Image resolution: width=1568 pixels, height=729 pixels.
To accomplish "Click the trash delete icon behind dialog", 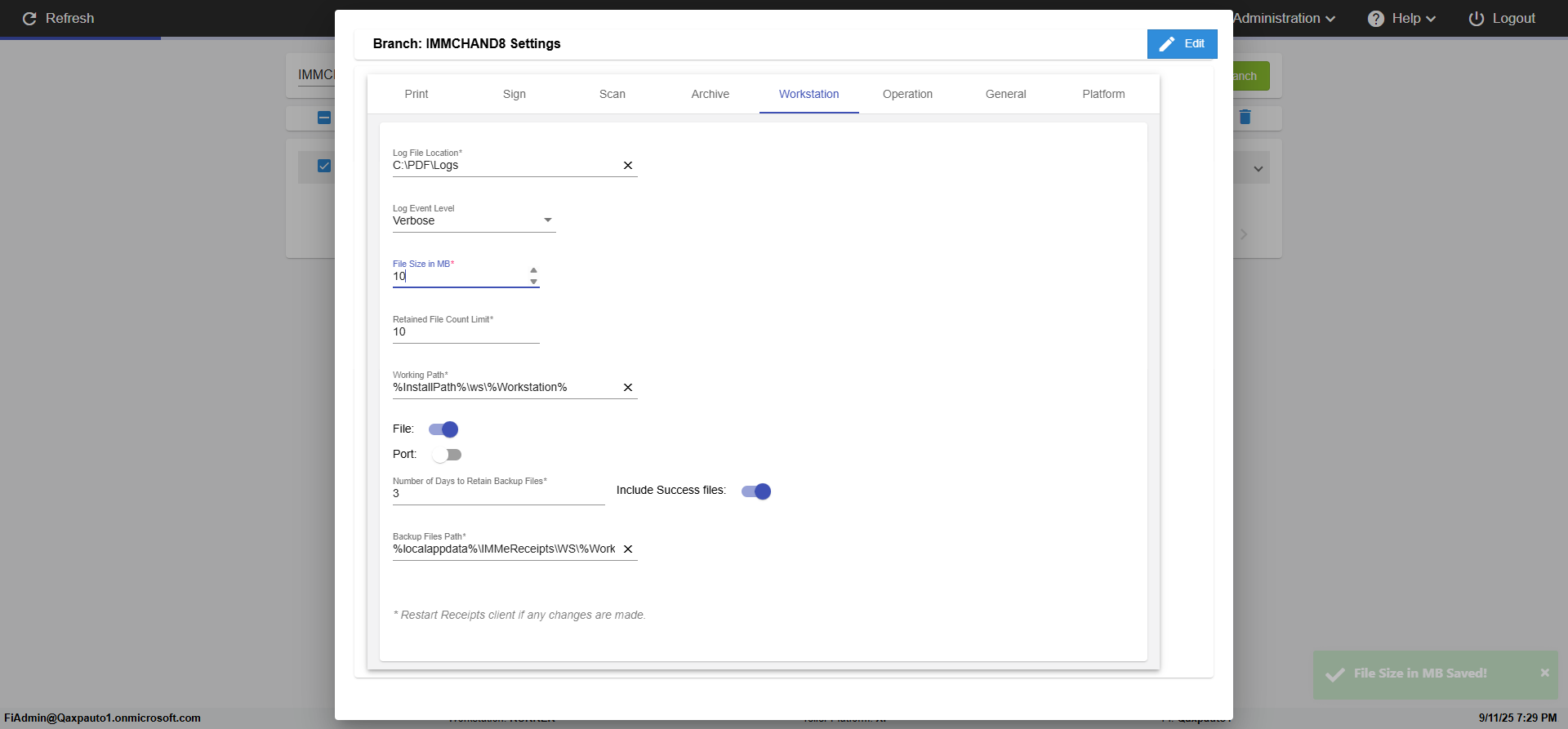I will [x=1245, y=117].
